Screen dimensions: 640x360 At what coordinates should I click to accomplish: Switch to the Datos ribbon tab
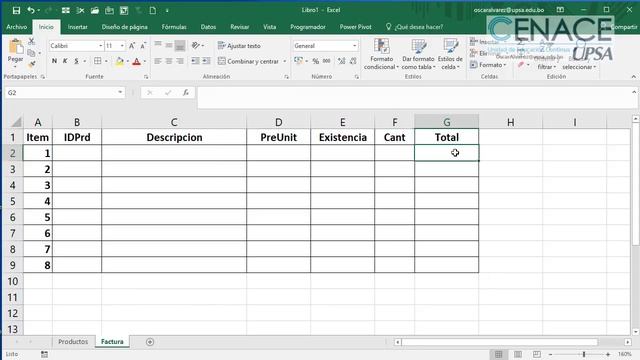(208, 27)
